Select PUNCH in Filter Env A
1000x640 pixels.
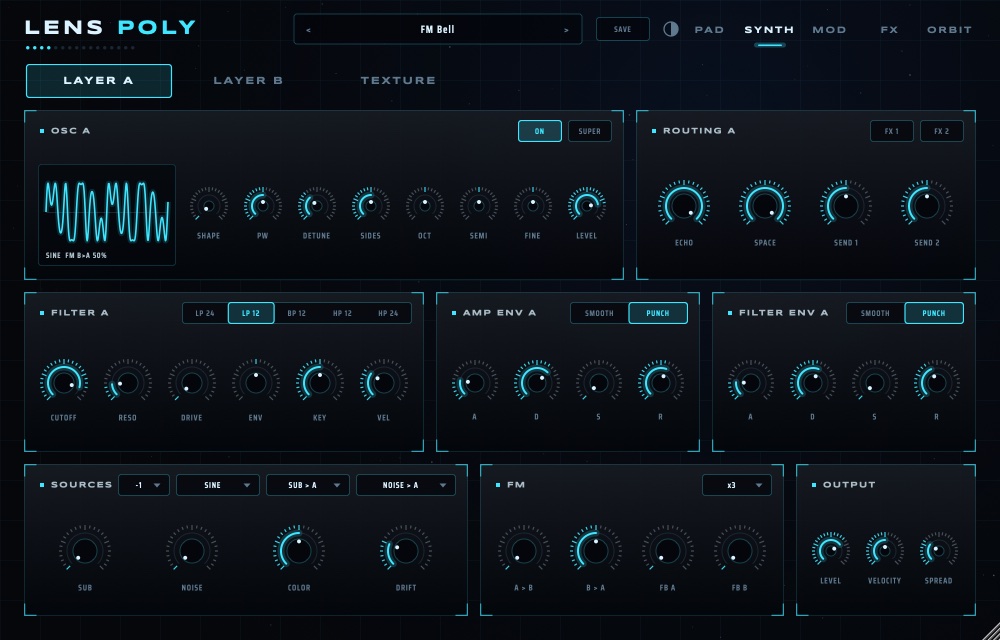pyautogui.click(x=934, y=313)
